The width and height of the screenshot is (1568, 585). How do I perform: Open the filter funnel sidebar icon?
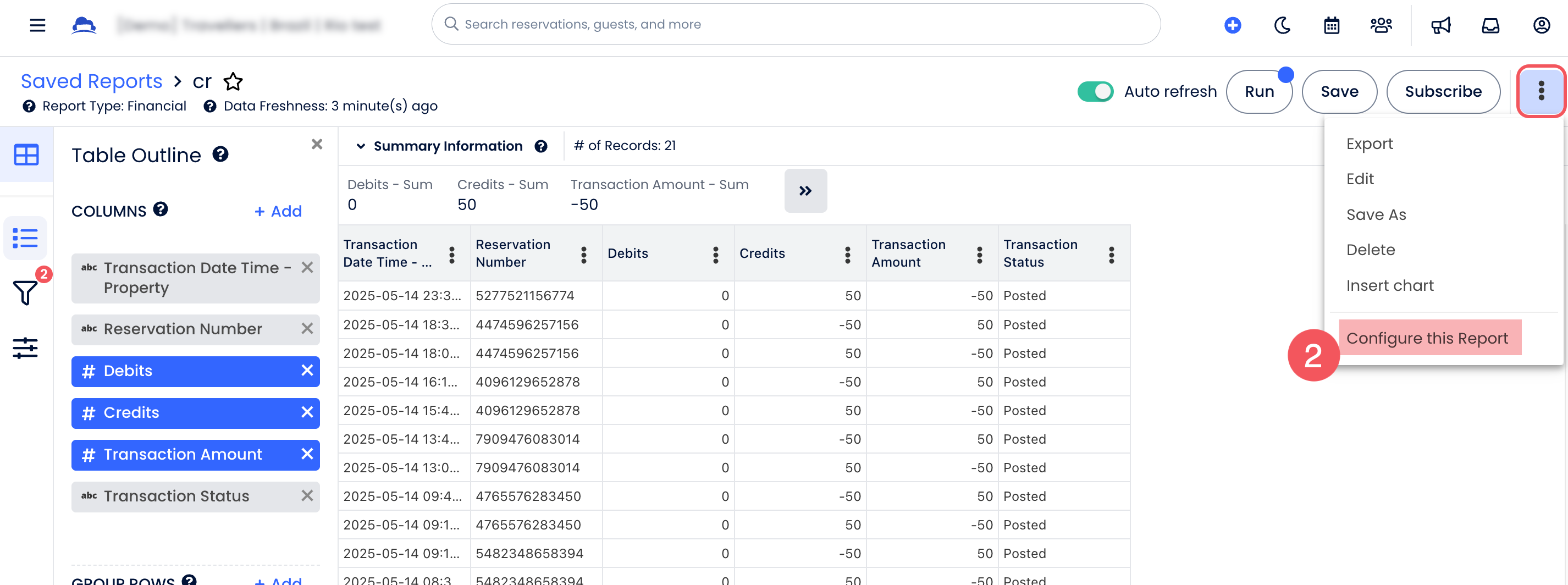coord(25,293)
